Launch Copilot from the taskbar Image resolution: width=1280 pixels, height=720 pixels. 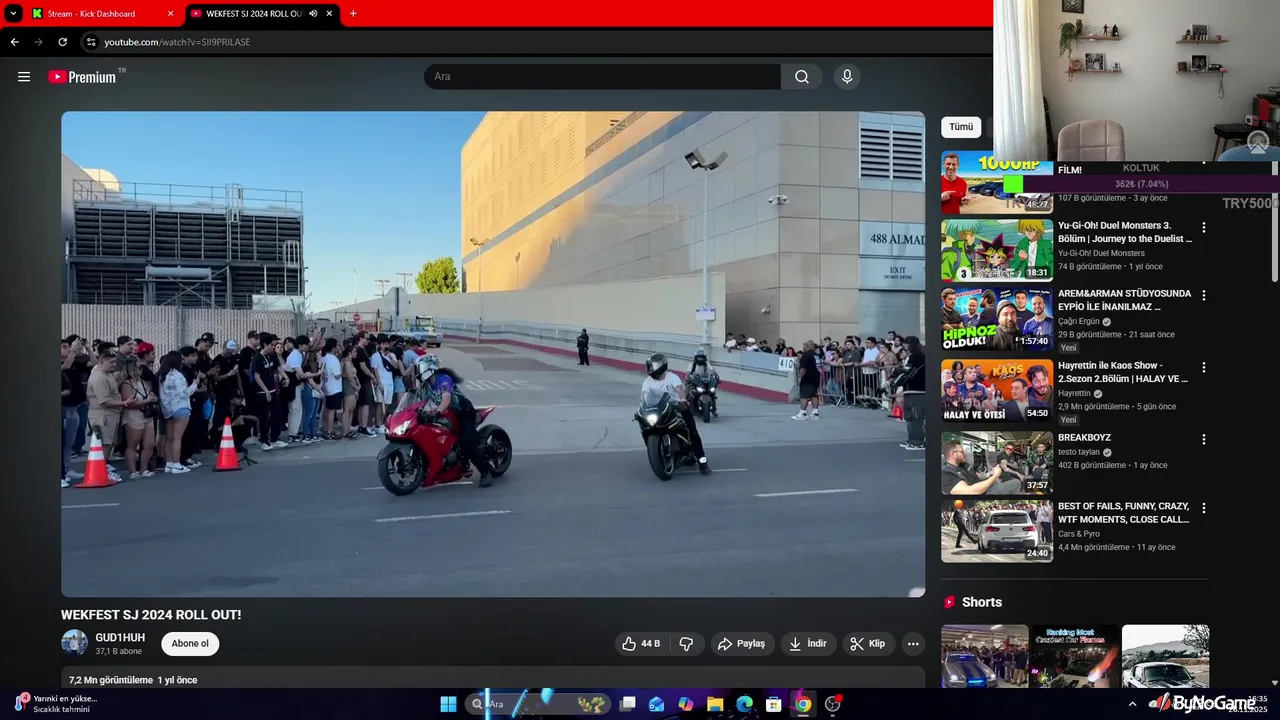pos(686,704)
